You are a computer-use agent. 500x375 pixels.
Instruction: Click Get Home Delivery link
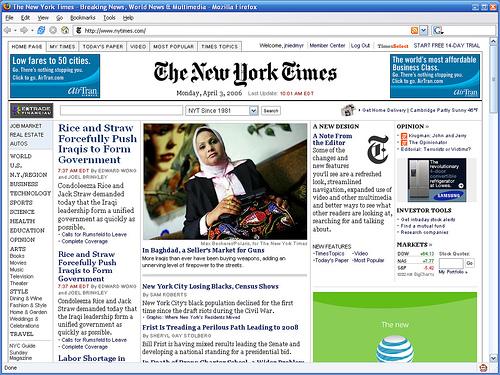point(384,110)
